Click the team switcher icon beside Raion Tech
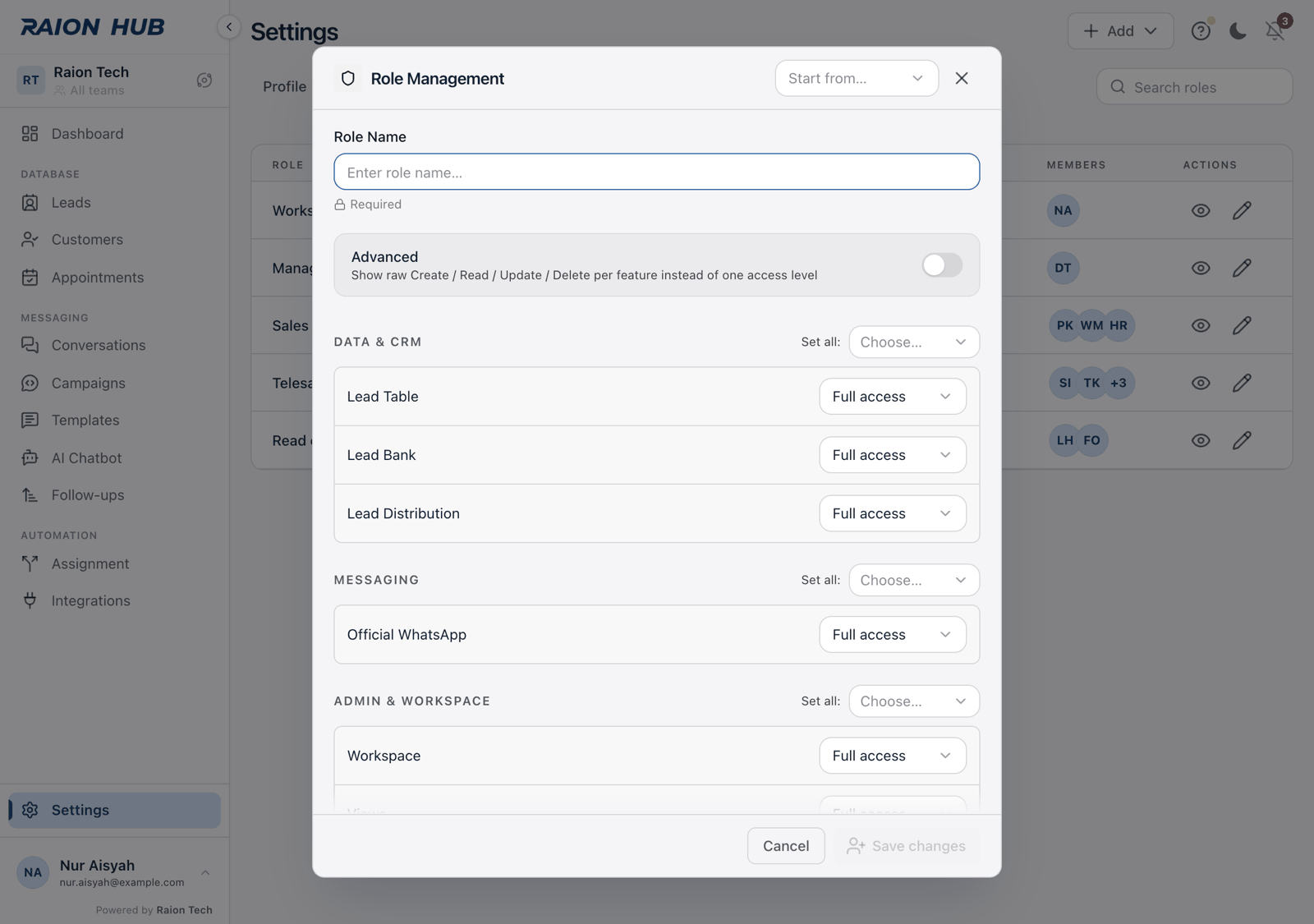The width and height of the screenshot is (1314, 924). (204, 80)
